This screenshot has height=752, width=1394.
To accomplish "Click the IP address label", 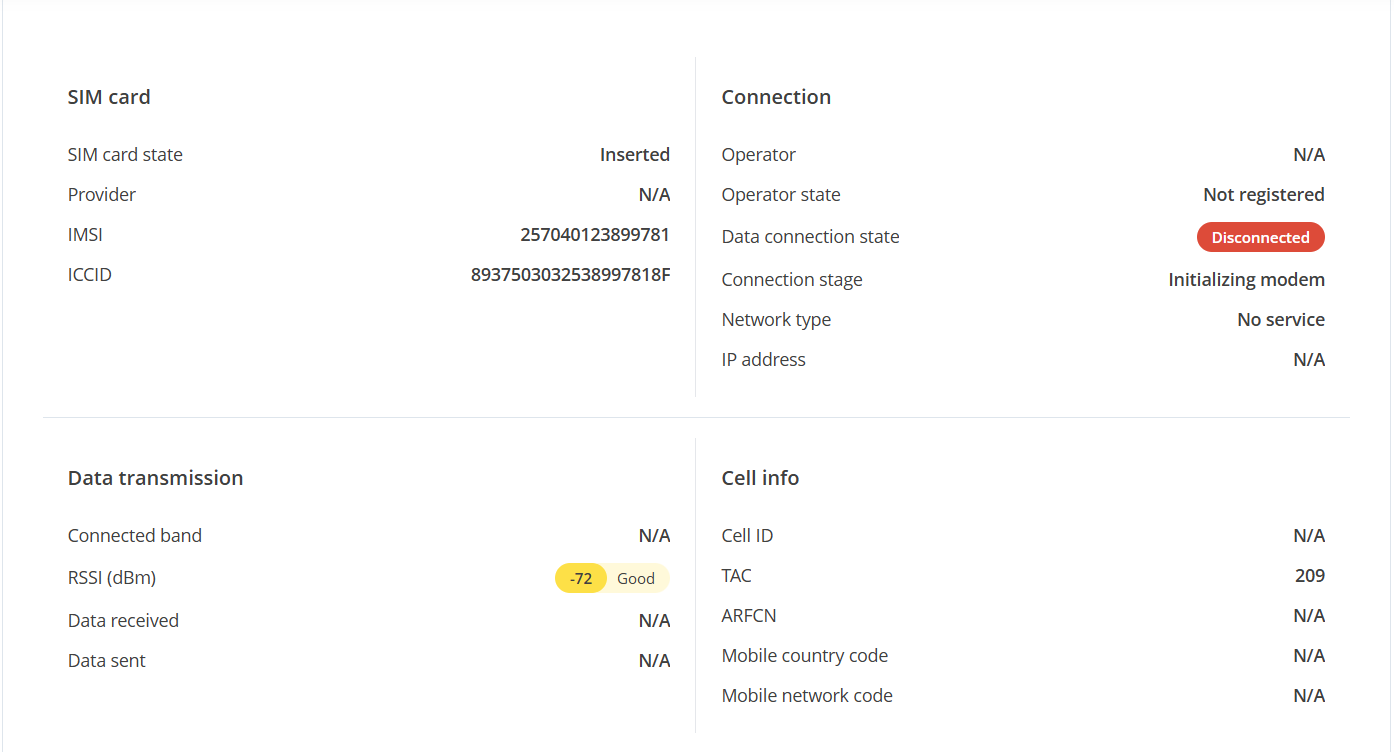I will 763,360.
